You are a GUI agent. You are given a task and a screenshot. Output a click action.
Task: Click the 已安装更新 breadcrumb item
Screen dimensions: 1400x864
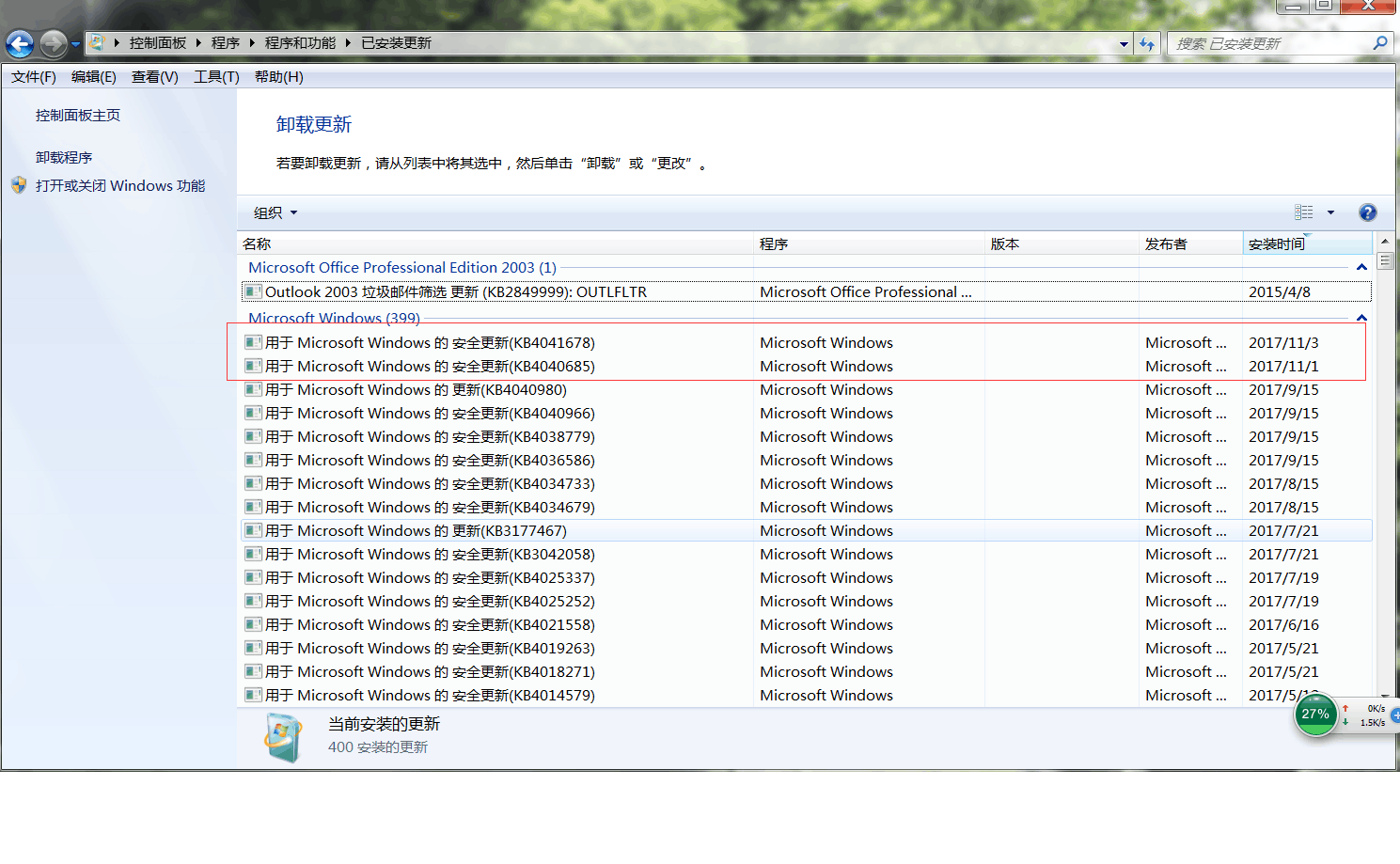click(x=396, y=43)
